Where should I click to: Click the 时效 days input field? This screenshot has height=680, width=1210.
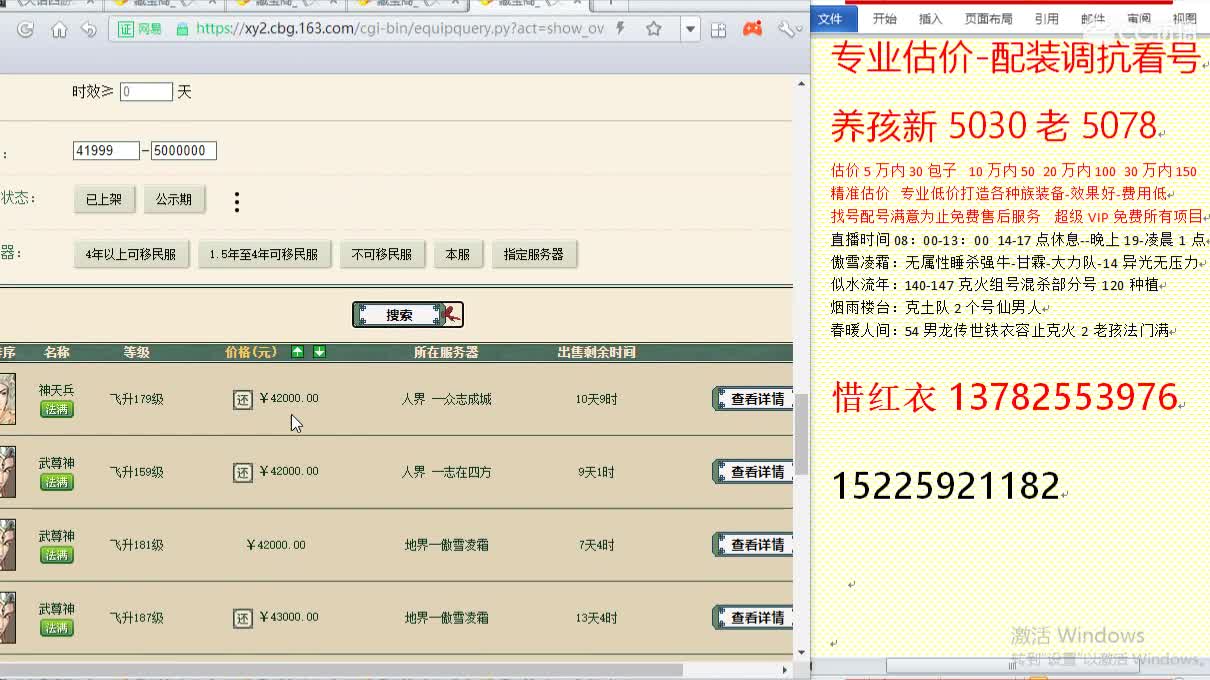coord(146,92)
